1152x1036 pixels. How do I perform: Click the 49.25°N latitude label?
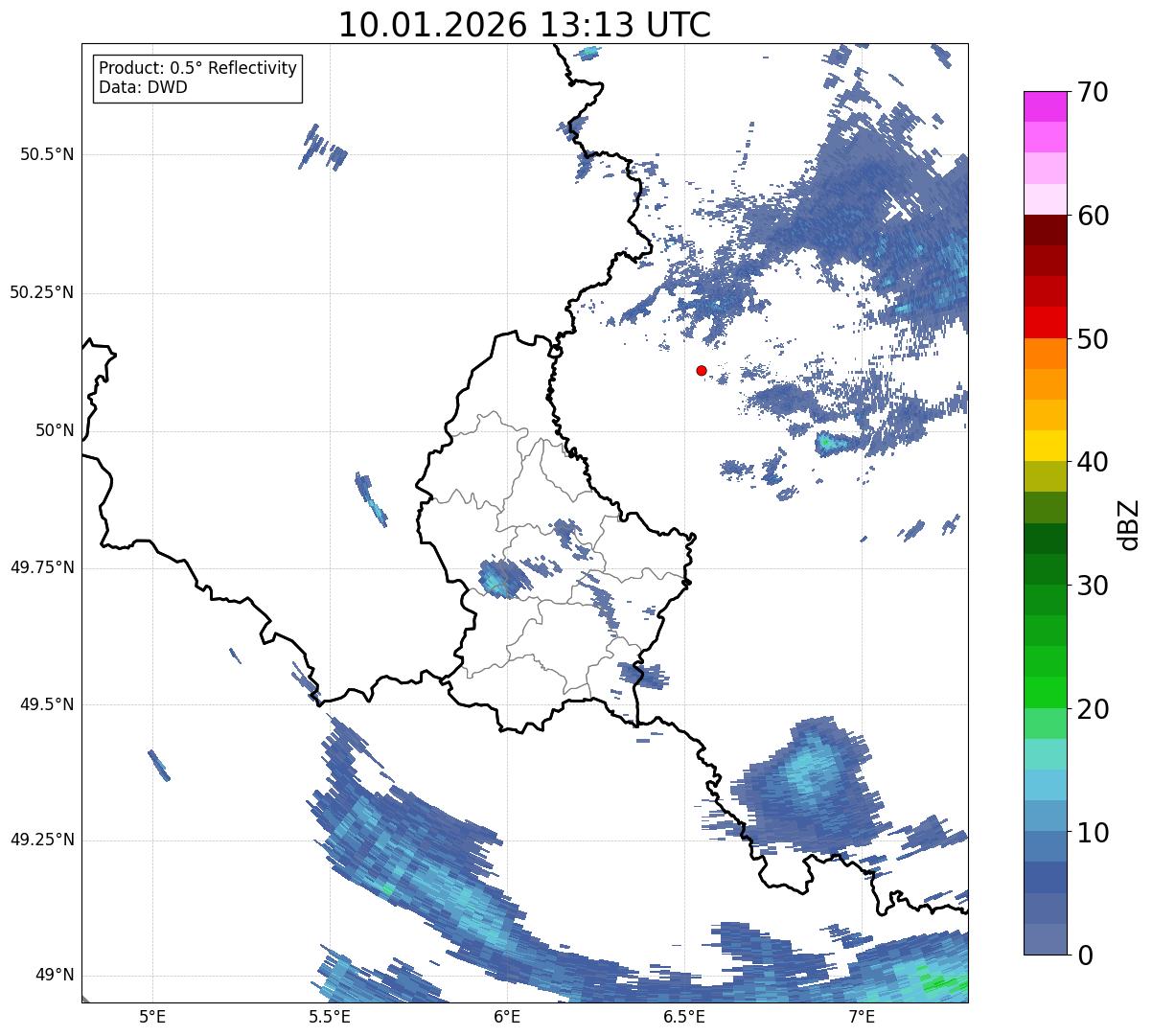42,840
